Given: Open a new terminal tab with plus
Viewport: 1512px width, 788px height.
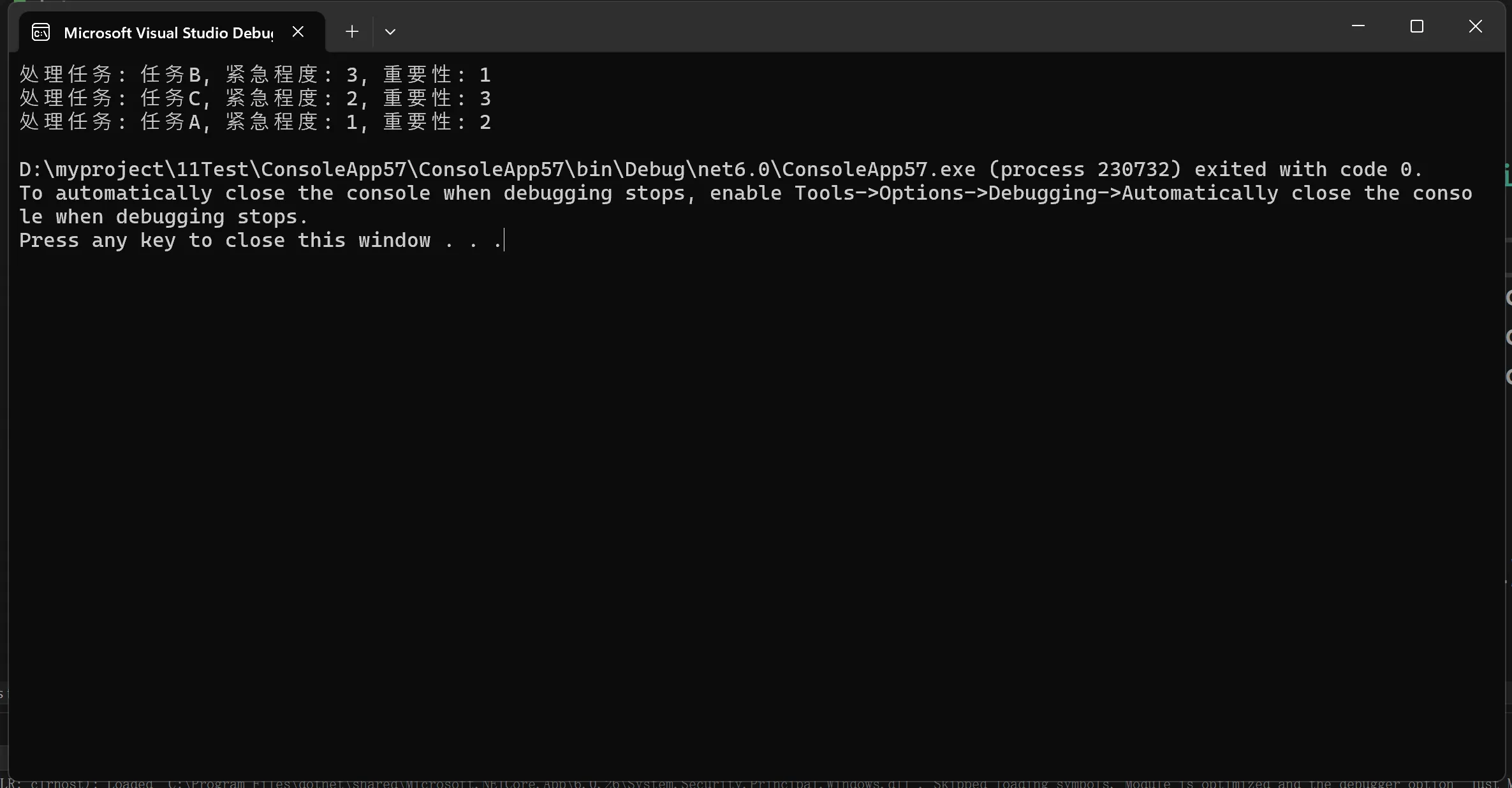Looking at the screenshot, I should [x=351, y=31].
